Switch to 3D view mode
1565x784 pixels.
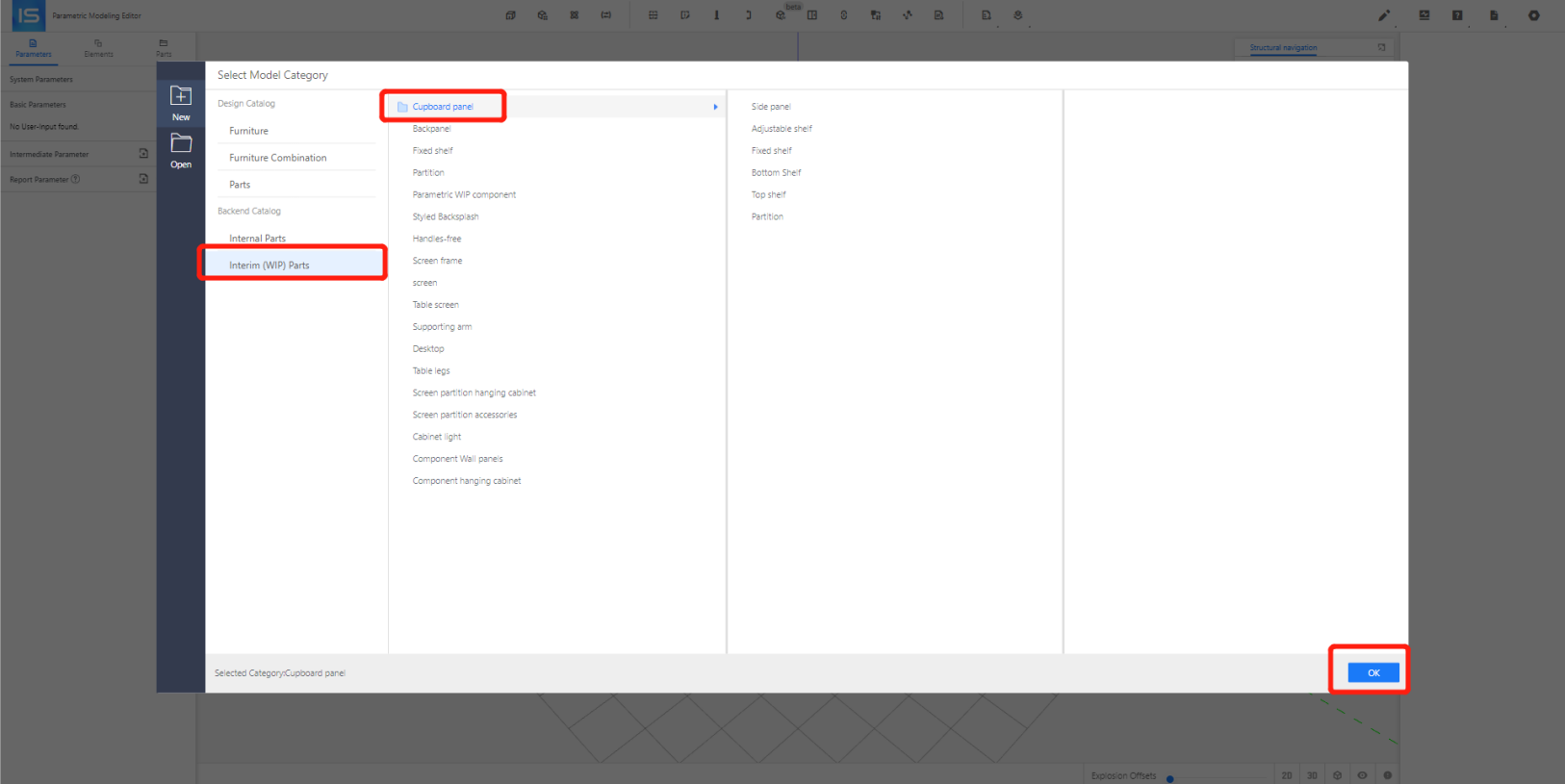(1312, 775)
